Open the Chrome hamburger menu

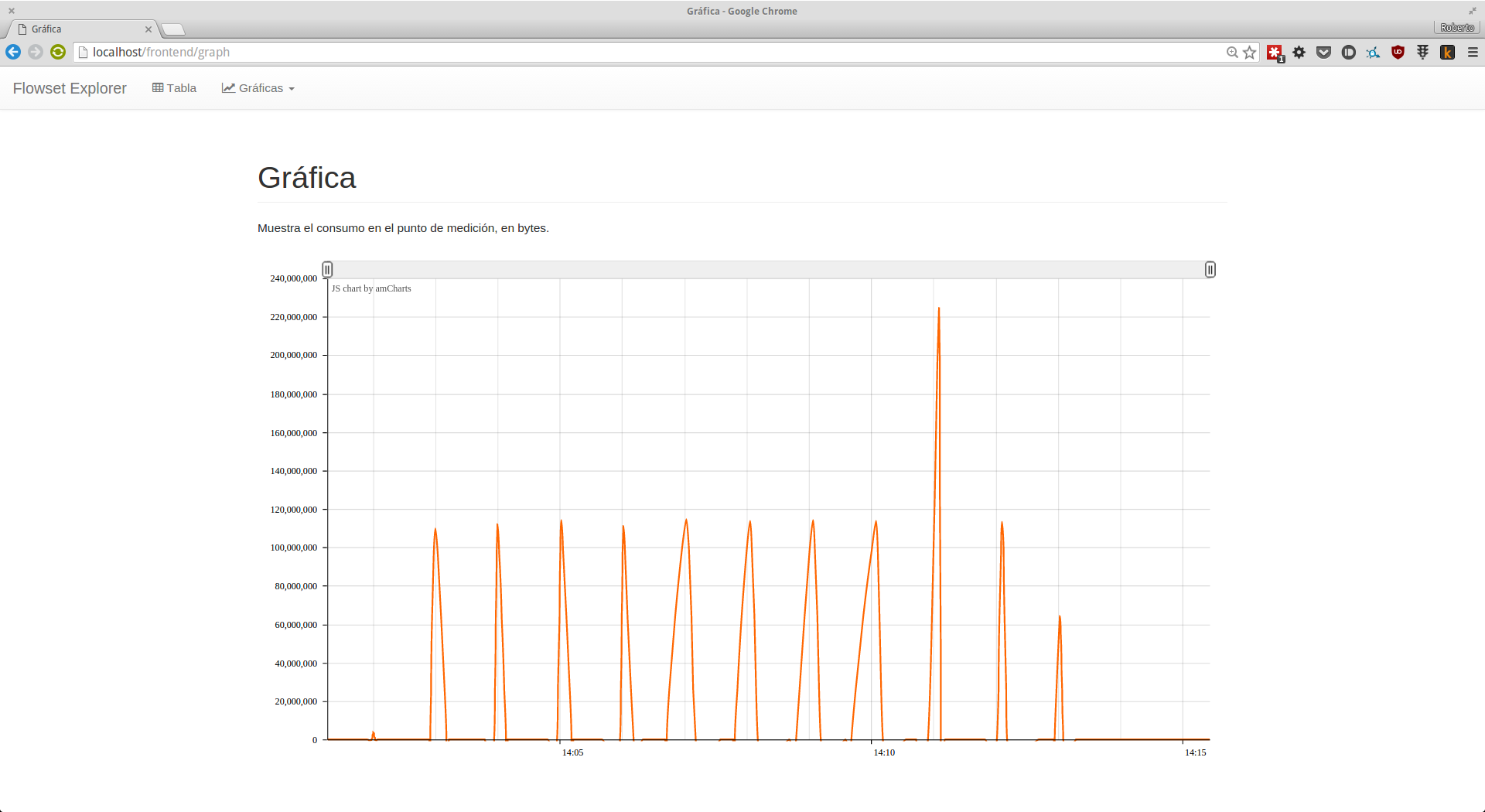pyautogui.click(x=1473, y=53)
